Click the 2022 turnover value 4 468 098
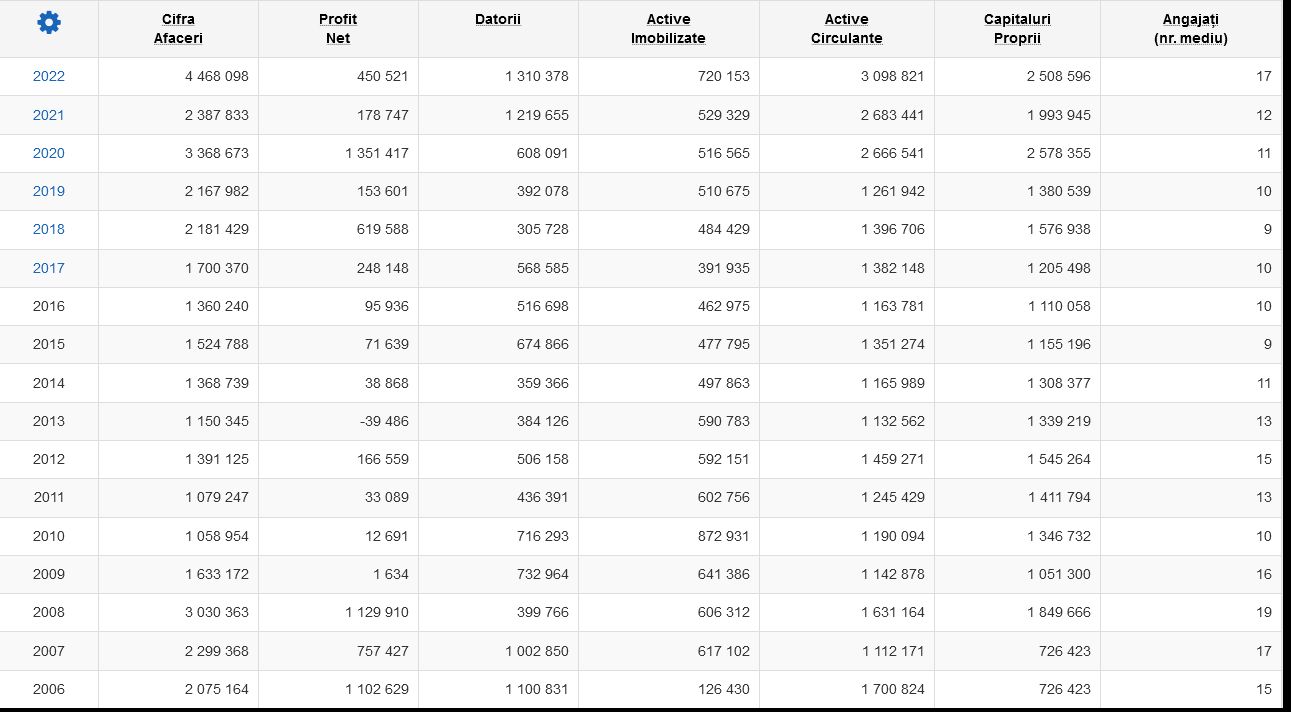 point(217,76)
